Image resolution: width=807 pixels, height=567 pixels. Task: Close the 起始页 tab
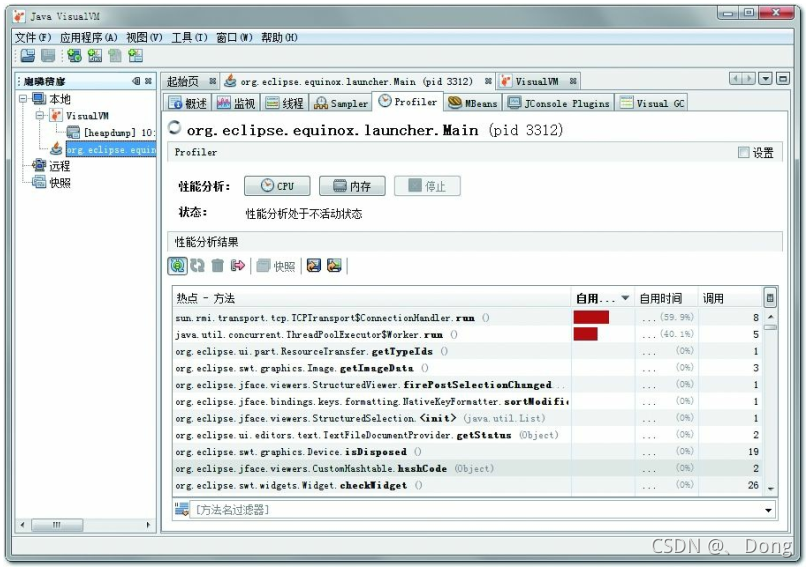point(213,81)
